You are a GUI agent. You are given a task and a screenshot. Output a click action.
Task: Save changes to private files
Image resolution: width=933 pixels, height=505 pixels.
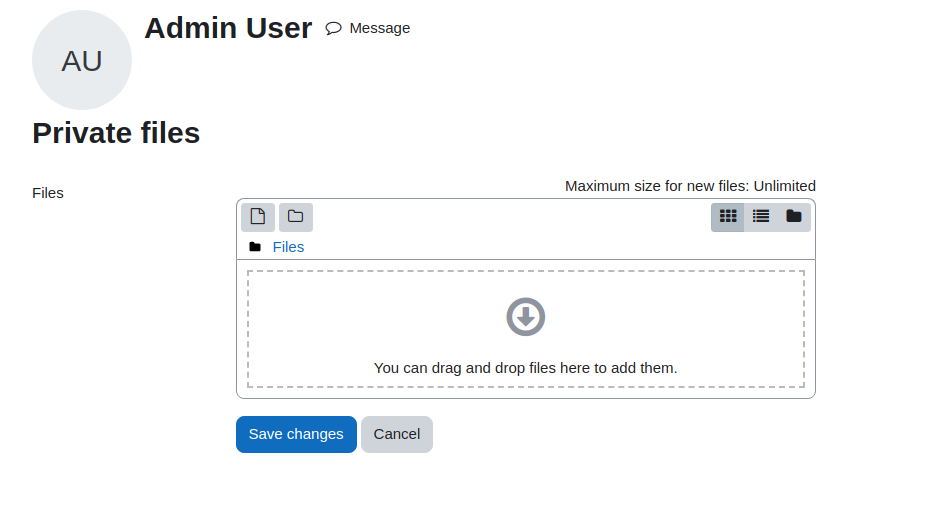pyautogui.click(x=296, y=434)
